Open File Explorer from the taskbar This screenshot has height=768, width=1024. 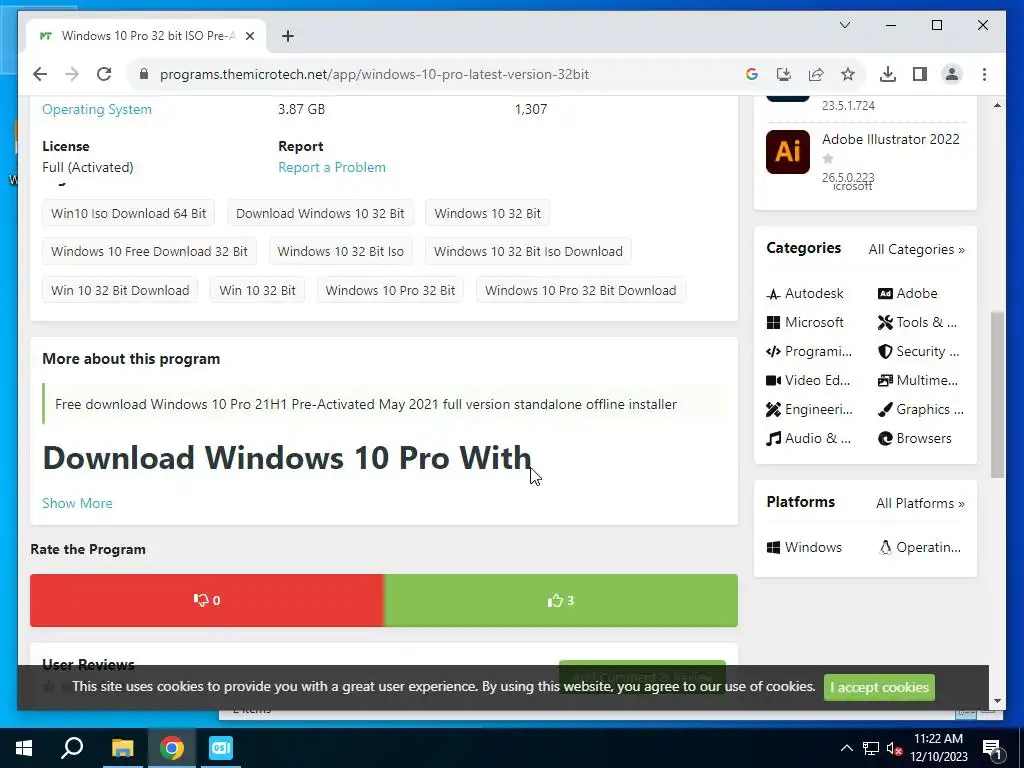tap(122, 748)
